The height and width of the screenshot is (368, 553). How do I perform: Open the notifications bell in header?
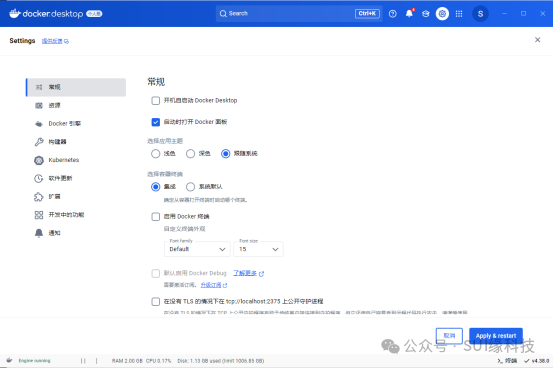[409, 13]
